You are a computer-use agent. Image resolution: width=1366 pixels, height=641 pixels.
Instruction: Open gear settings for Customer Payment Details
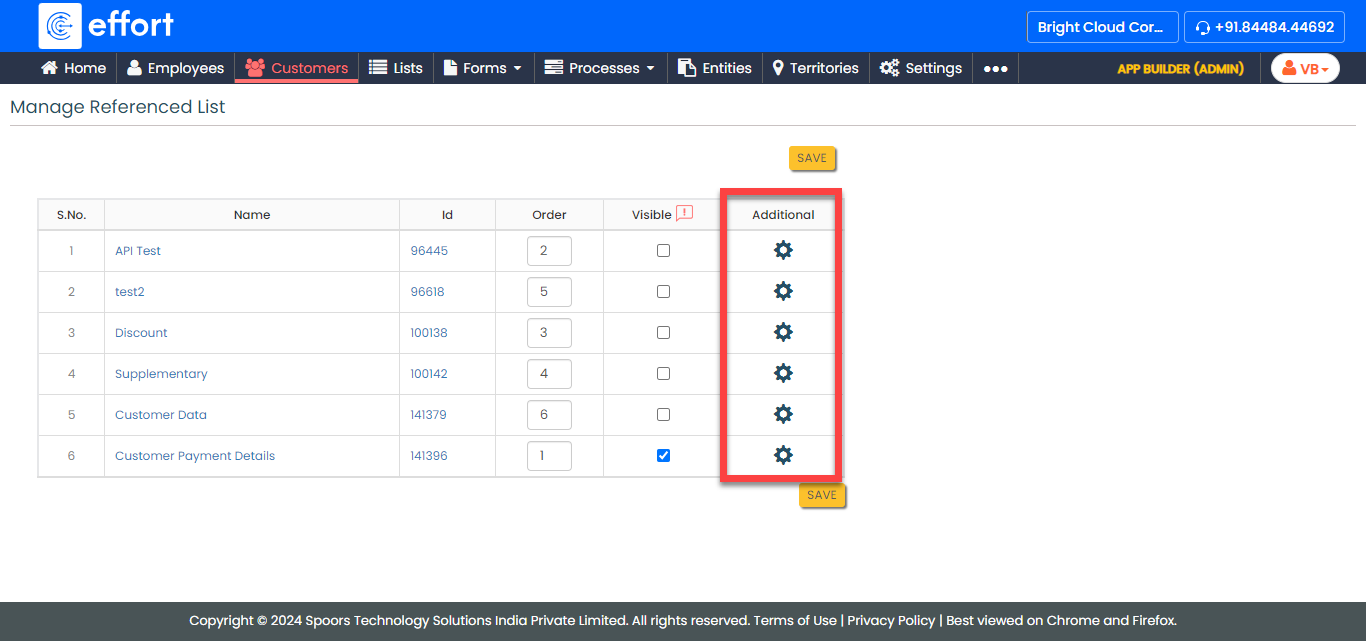pos(783,455)
